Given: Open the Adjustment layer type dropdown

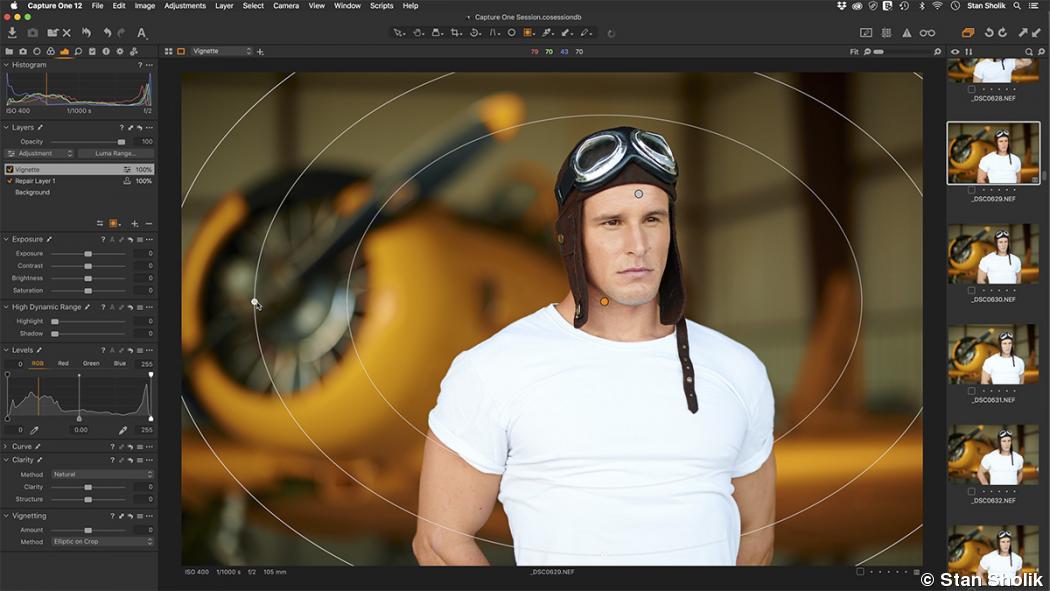Looking at the screenshot, I should 40,153.
